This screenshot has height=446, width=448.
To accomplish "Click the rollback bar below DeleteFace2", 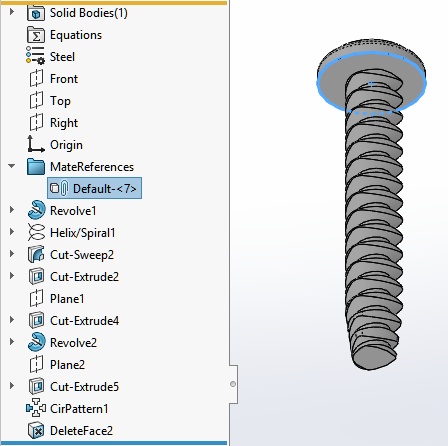I will point(114,443).
